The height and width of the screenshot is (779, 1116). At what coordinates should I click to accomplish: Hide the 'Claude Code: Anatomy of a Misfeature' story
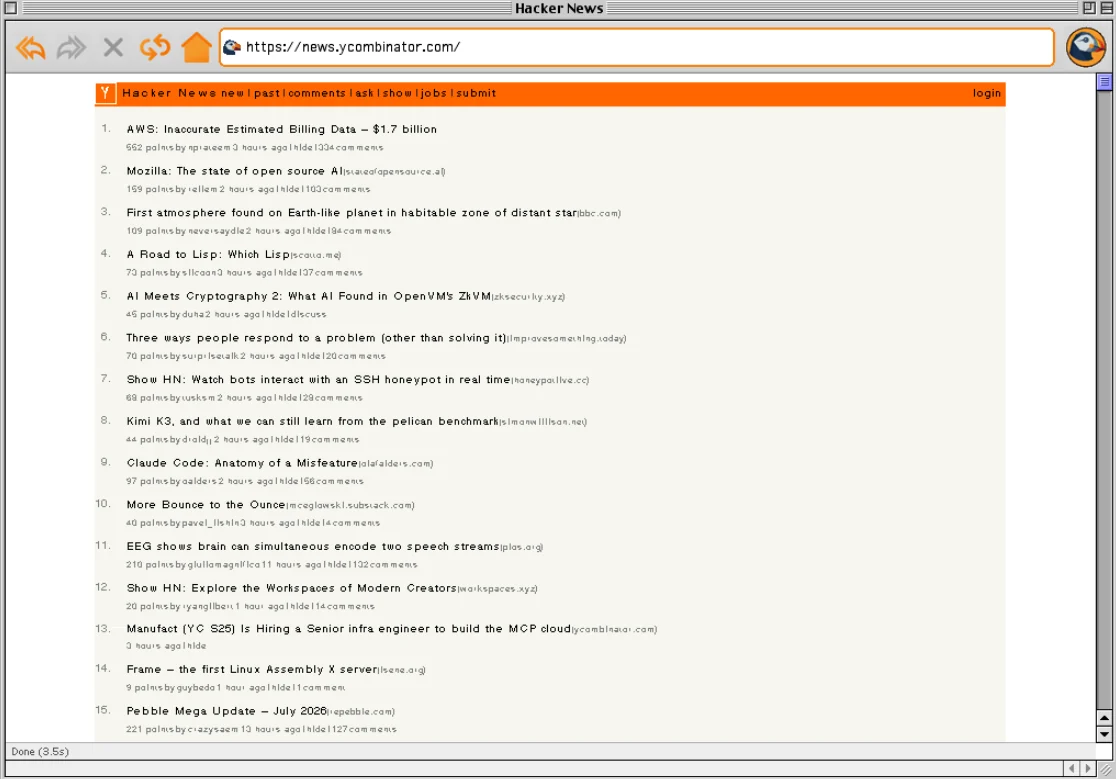click(288, 482)
